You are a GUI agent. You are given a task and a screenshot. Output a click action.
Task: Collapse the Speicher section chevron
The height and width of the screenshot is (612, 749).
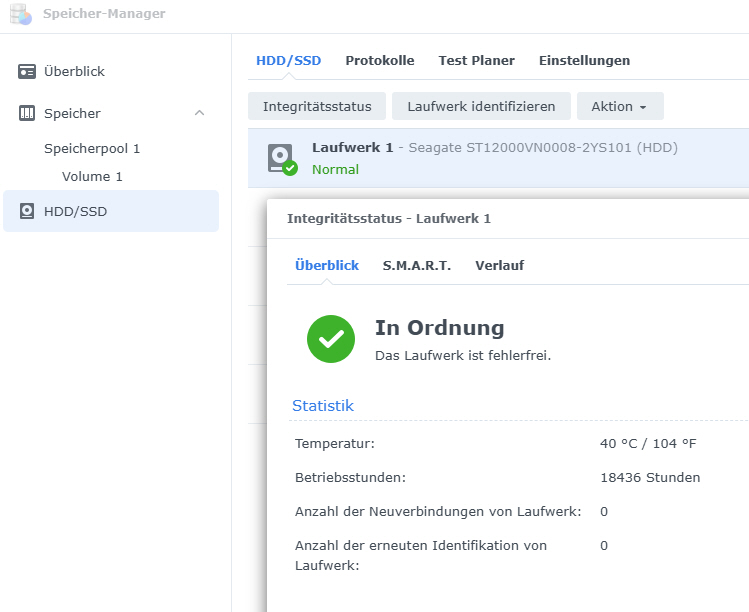(199, 113)
